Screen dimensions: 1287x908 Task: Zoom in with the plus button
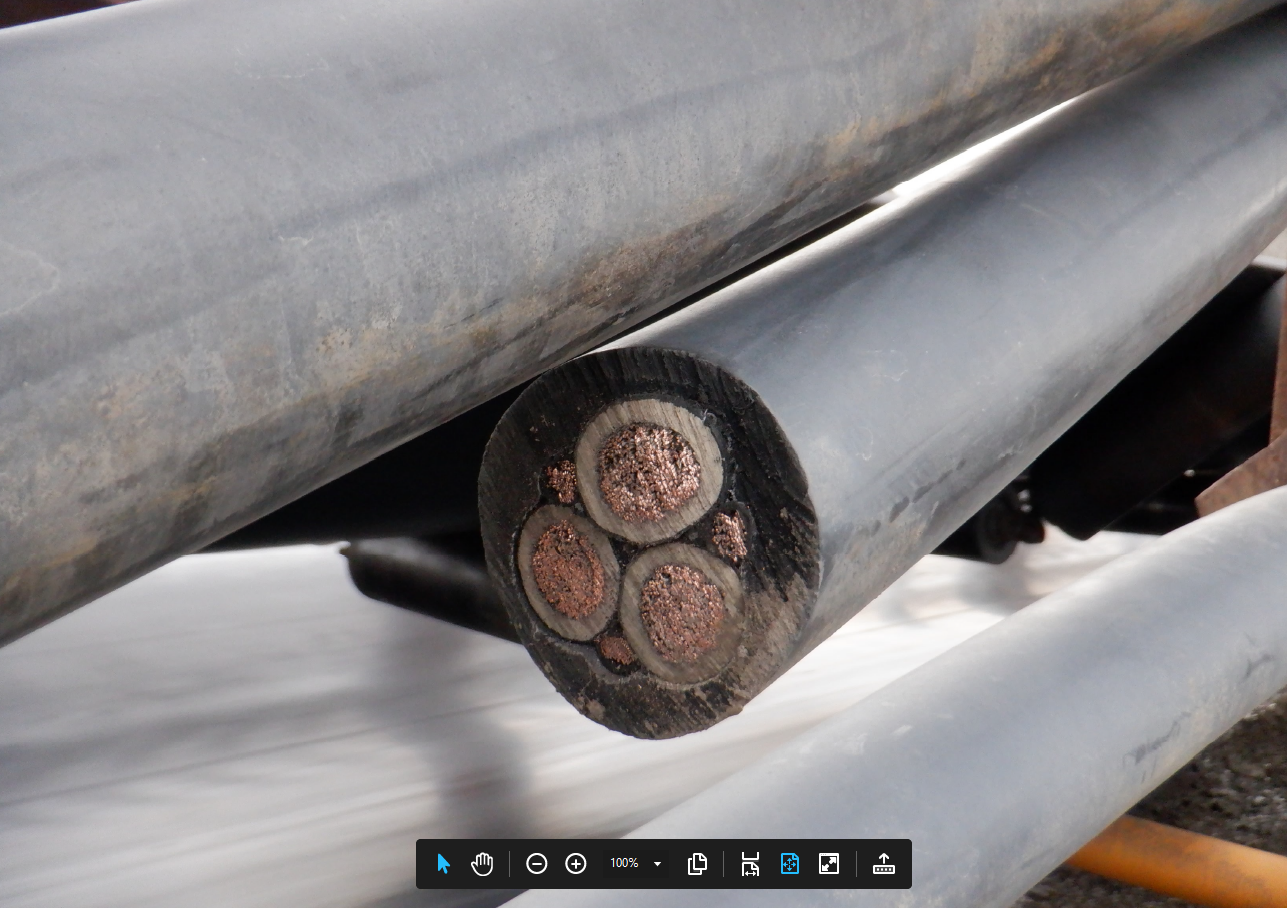[x=576, y=864]
